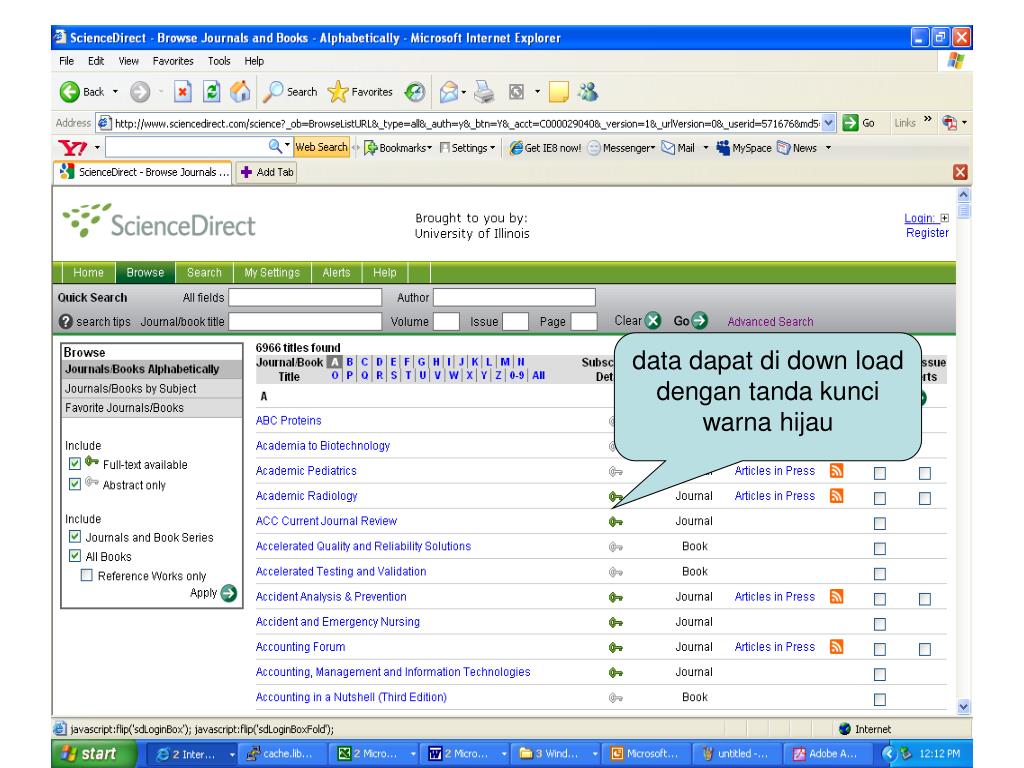Click the Print toolbar icon
Viewport: 1024px width, 768px height.
pos(485,92)
